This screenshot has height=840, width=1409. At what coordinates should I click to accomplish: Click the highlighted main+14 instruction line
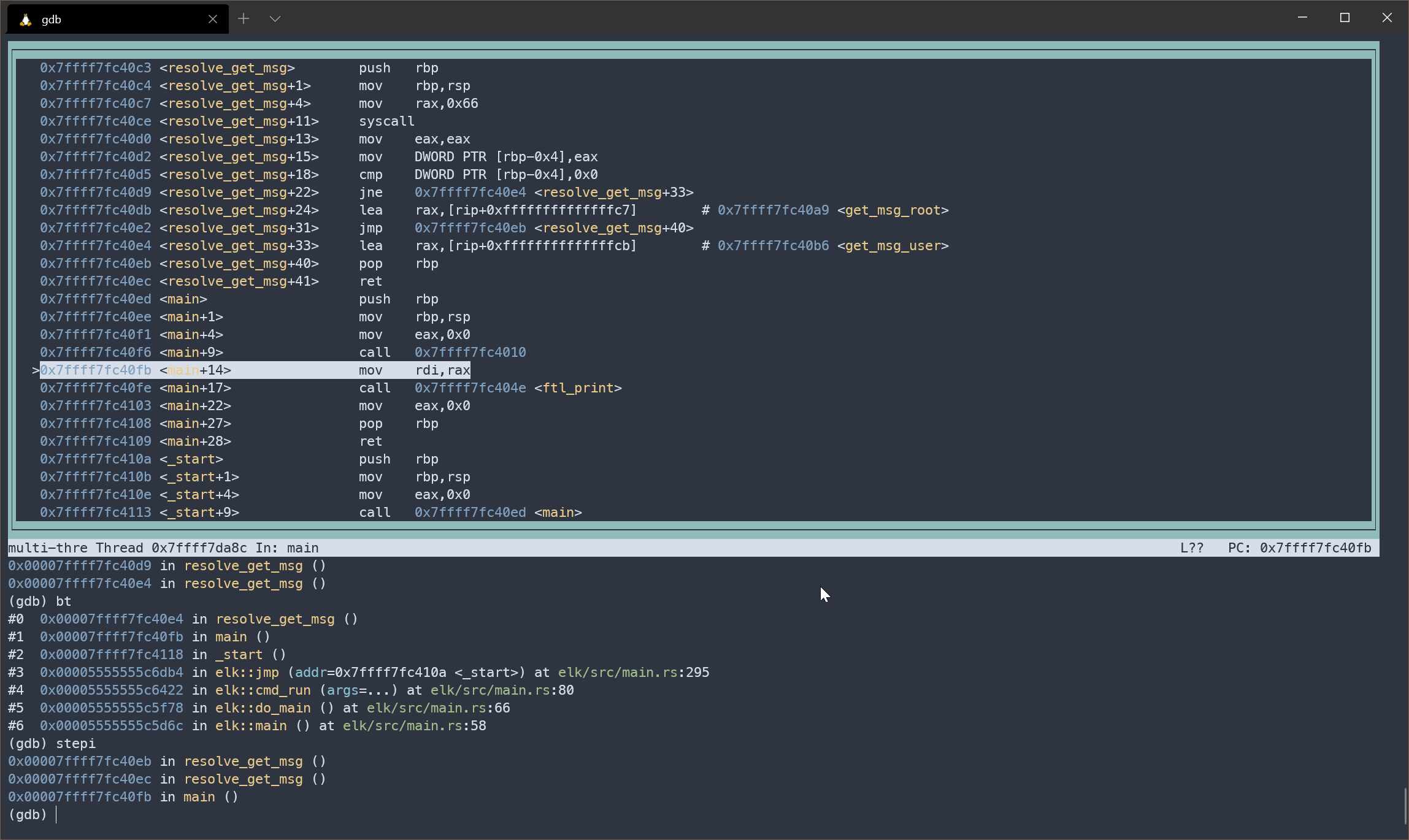255,370
